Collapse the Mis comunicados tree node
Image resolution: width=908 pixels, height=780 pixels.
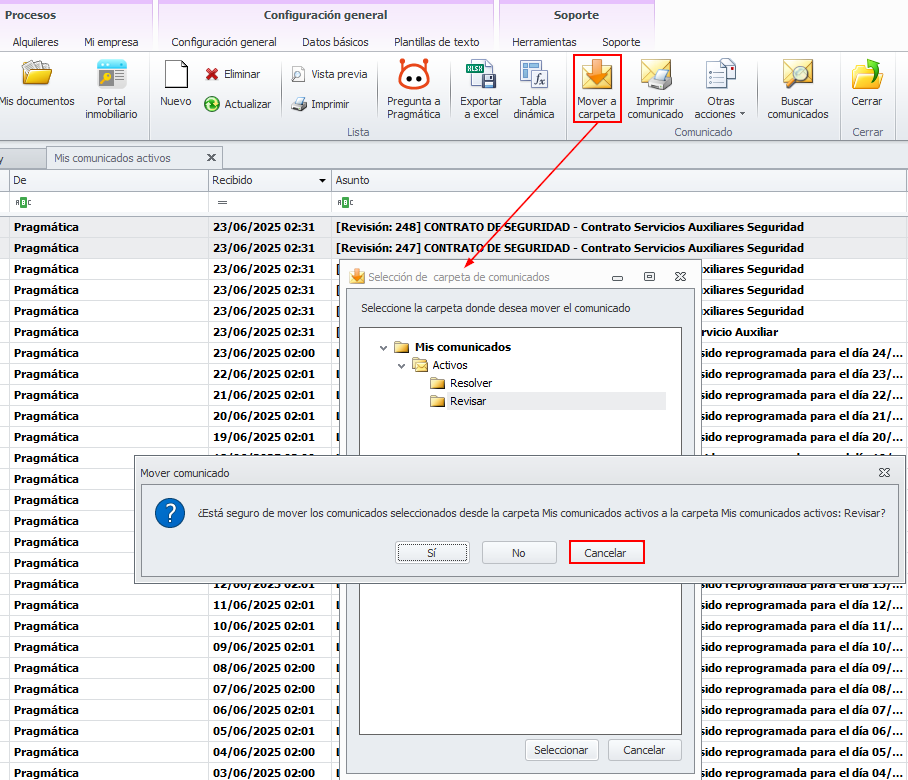(x=383, y=347)
